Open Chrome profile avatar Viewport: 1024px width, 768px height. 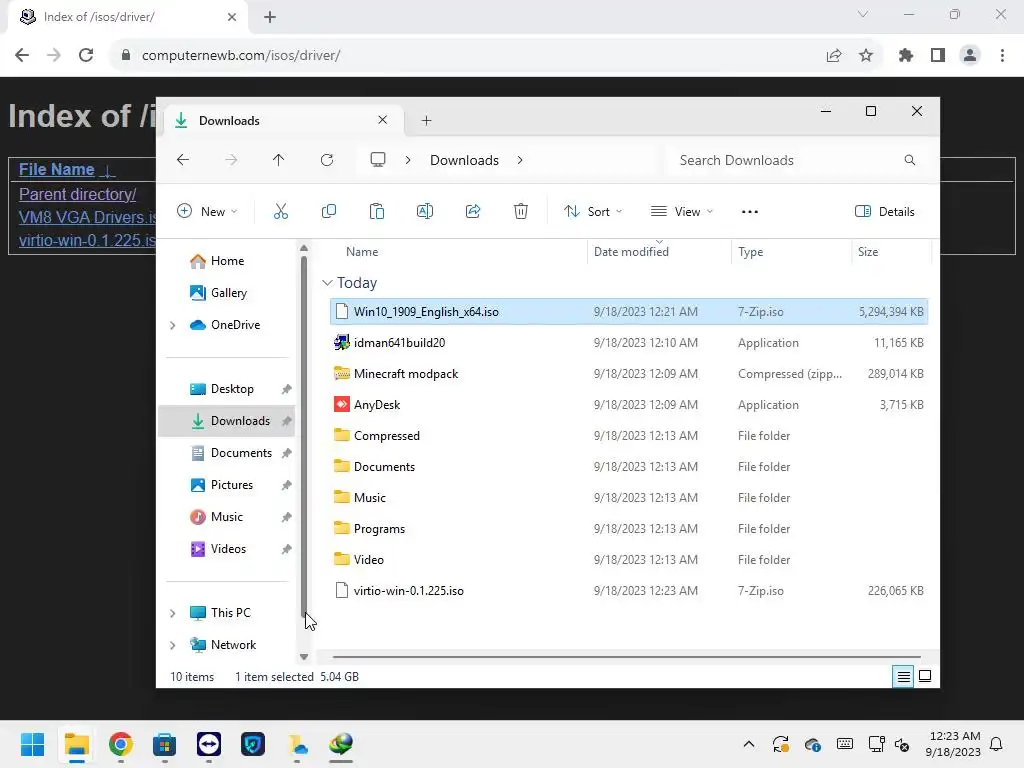coord(970,56)
